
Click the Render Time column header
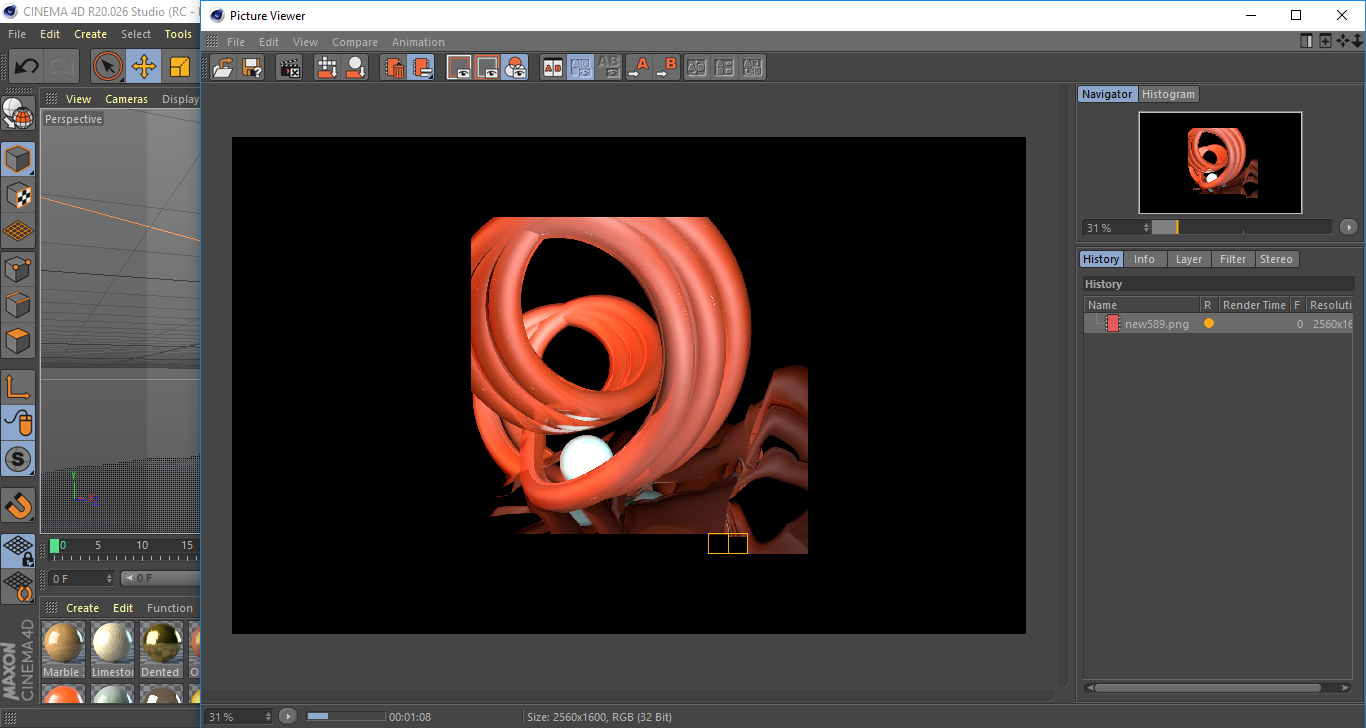tap(1254, 305)
